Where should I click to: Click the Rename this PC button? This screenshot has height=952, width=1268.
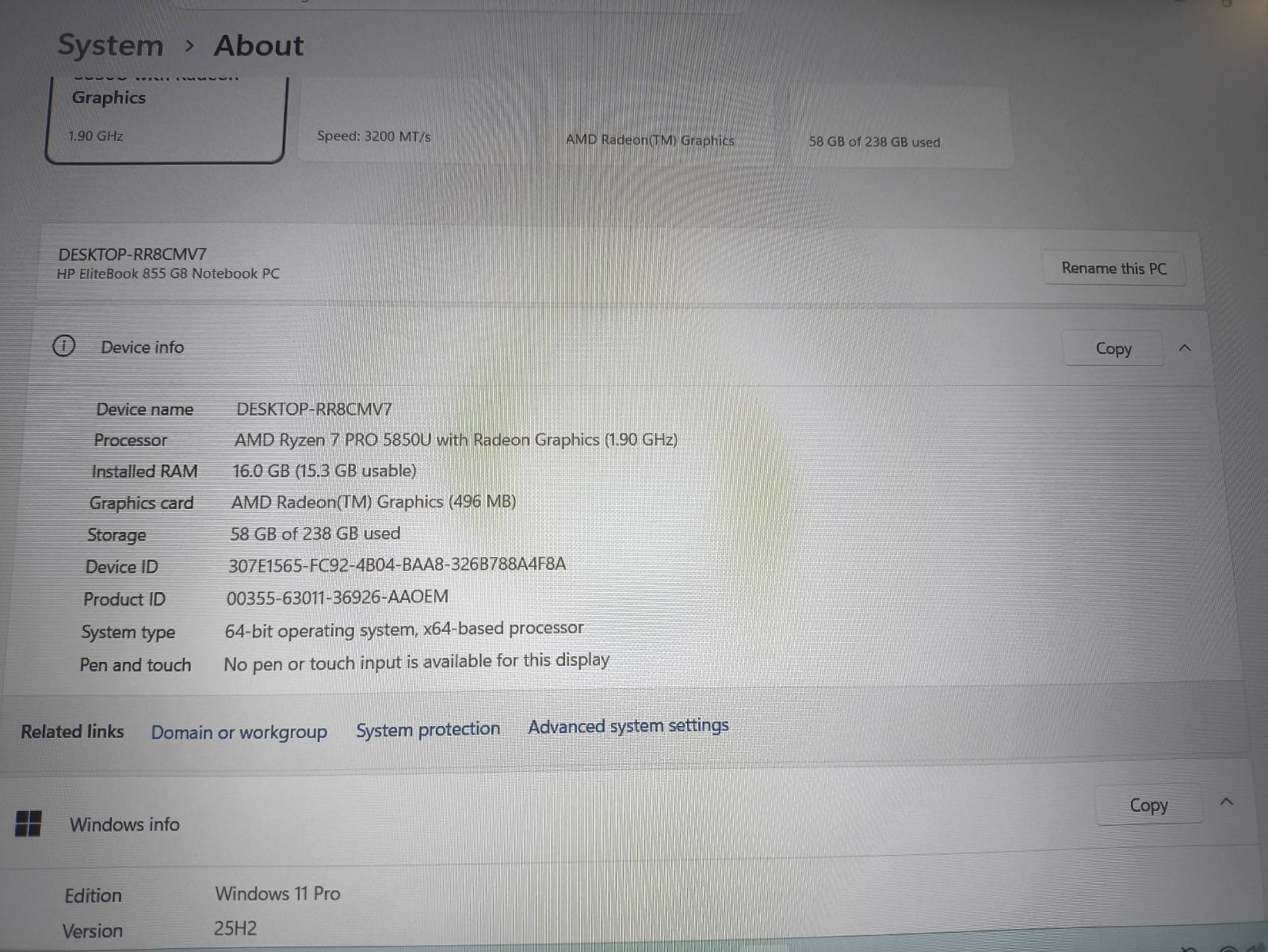click(1113, 269)
